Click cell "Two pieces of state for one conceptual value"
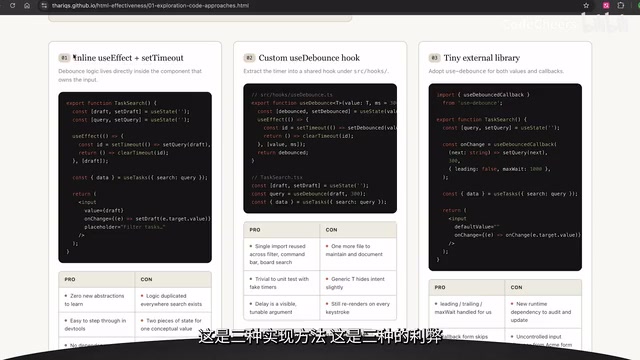The height and width of the screenshot is (360, 640). [x=173, y=324]
